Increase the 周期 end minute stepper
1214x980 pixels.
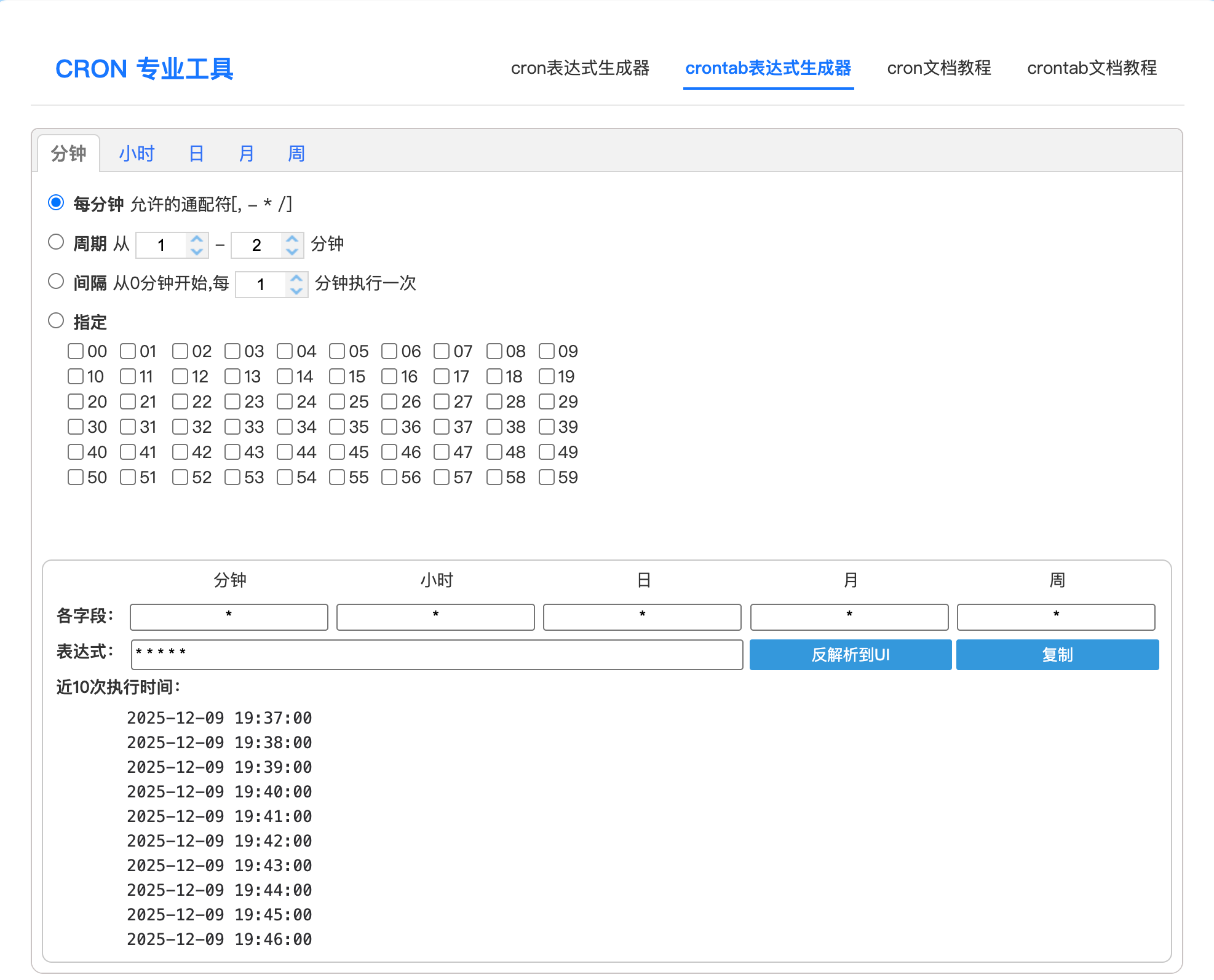292,239
